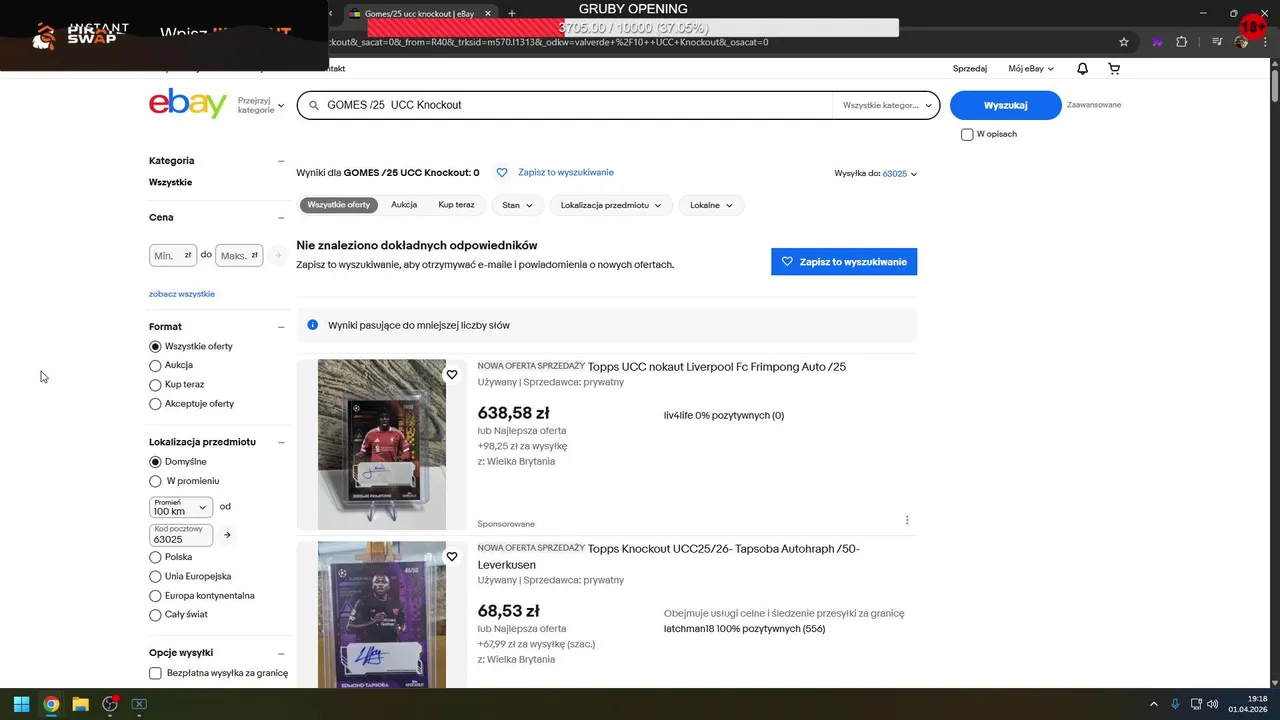Select Wszystkie oferty format radio

(155, 346)
